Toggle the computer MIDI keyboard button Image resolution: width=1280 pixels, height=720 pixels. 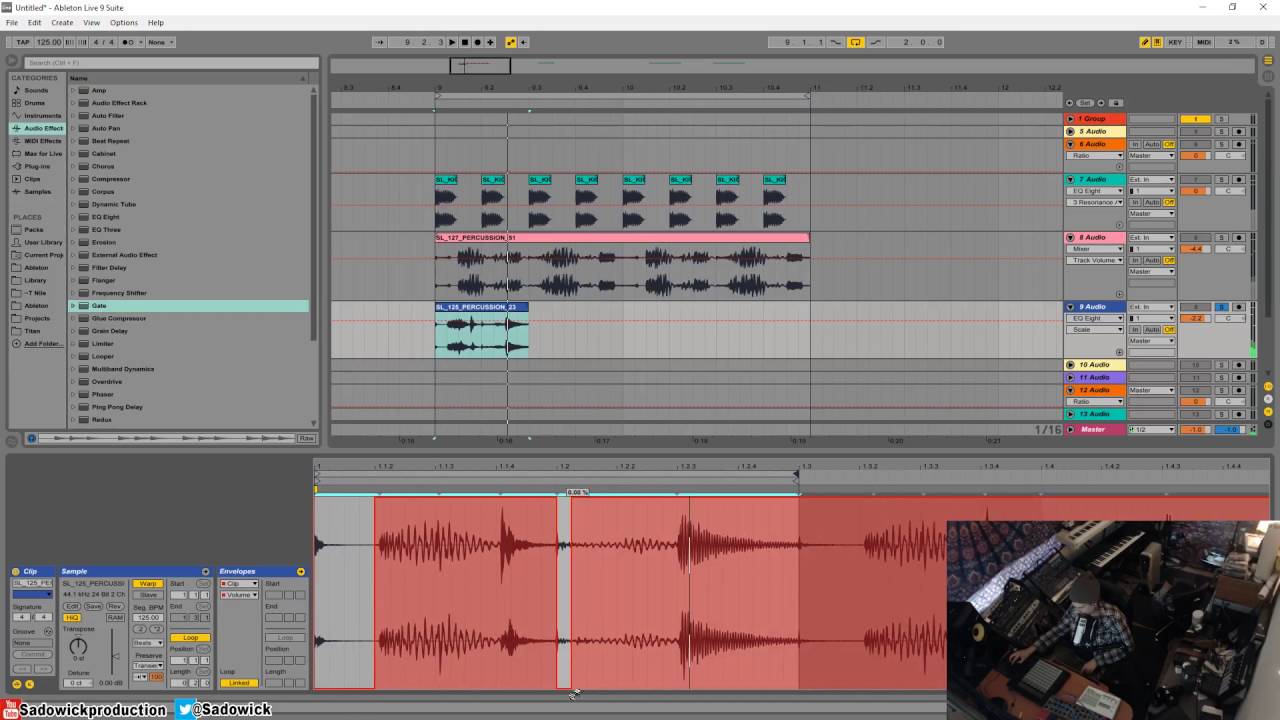(x=1157, y=42)
